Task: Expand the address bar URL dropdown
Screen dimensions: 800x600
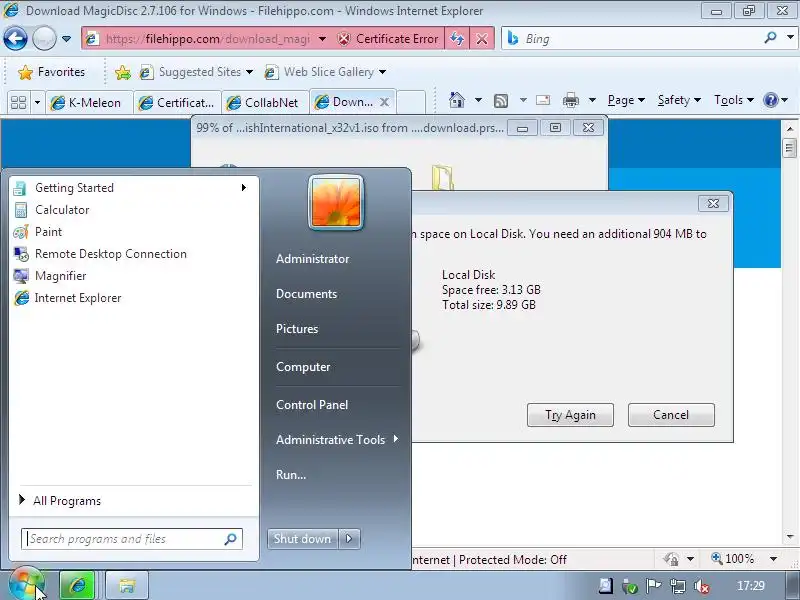Action: 322,39
